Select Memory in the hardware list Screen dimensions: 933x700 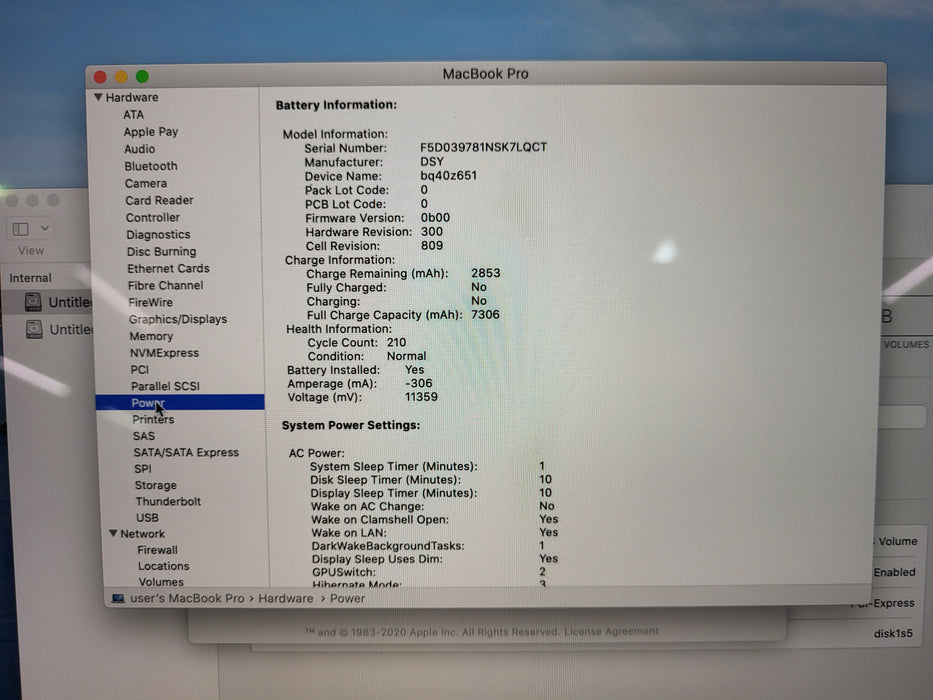pos(151,336)
